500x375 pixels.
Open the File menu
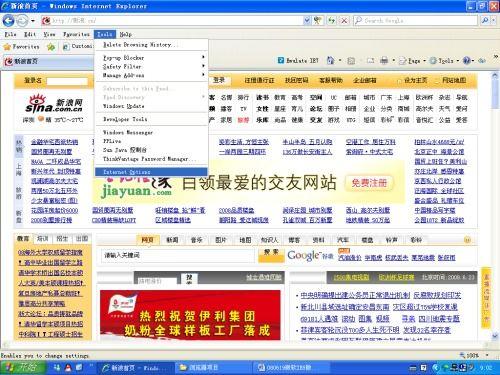10,34
